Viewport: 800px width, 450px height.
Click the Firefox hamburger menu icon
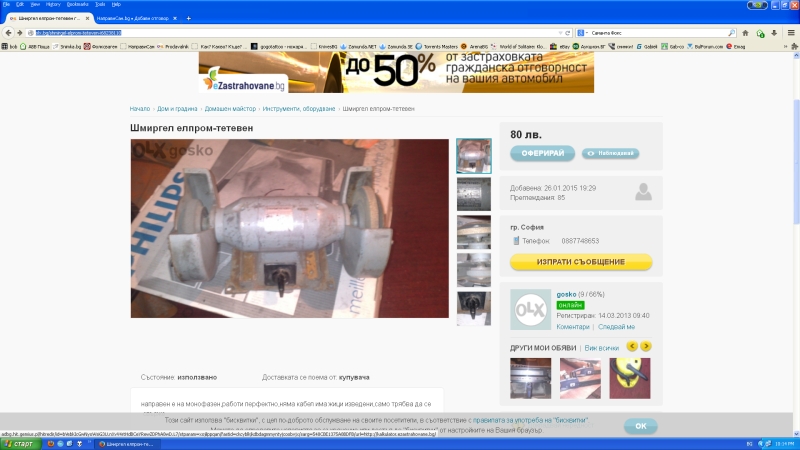pyautogui.click(x=791, y=32)
